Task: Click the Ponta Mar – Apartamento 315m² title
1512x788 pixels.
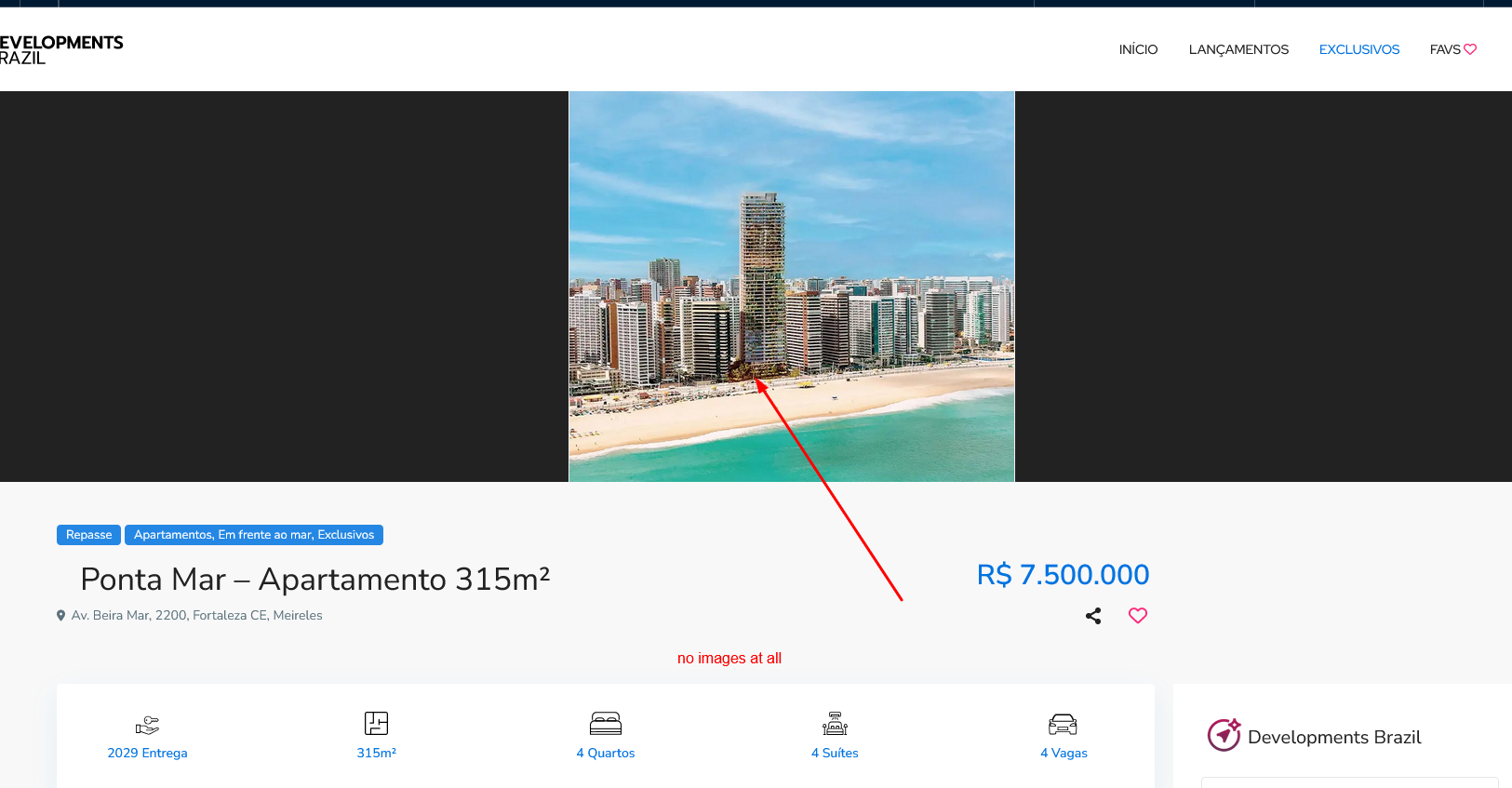Action: 315,580
